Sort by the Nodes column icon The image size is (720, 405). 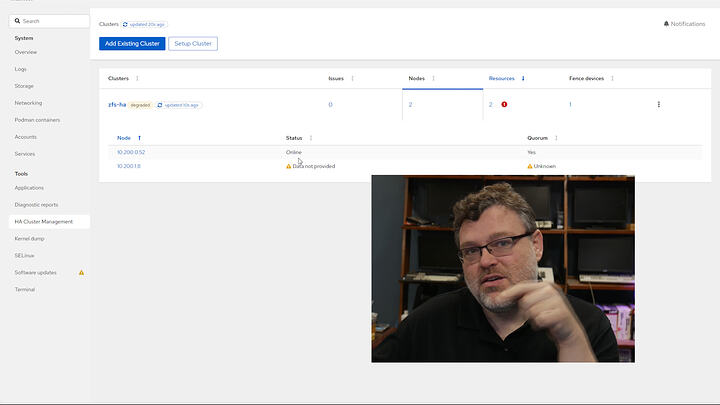pyautogui.click(x=433, y=79)
